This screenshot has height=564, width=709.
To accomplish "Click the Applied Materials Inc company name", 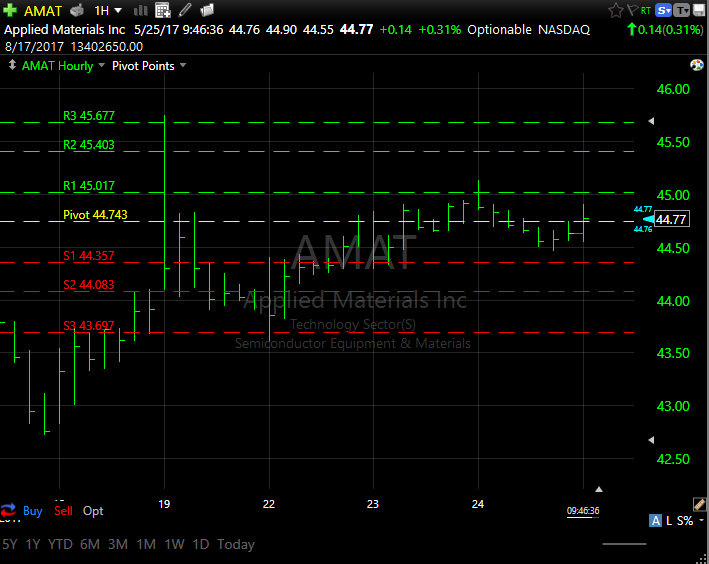I will [x=65, y=30].
